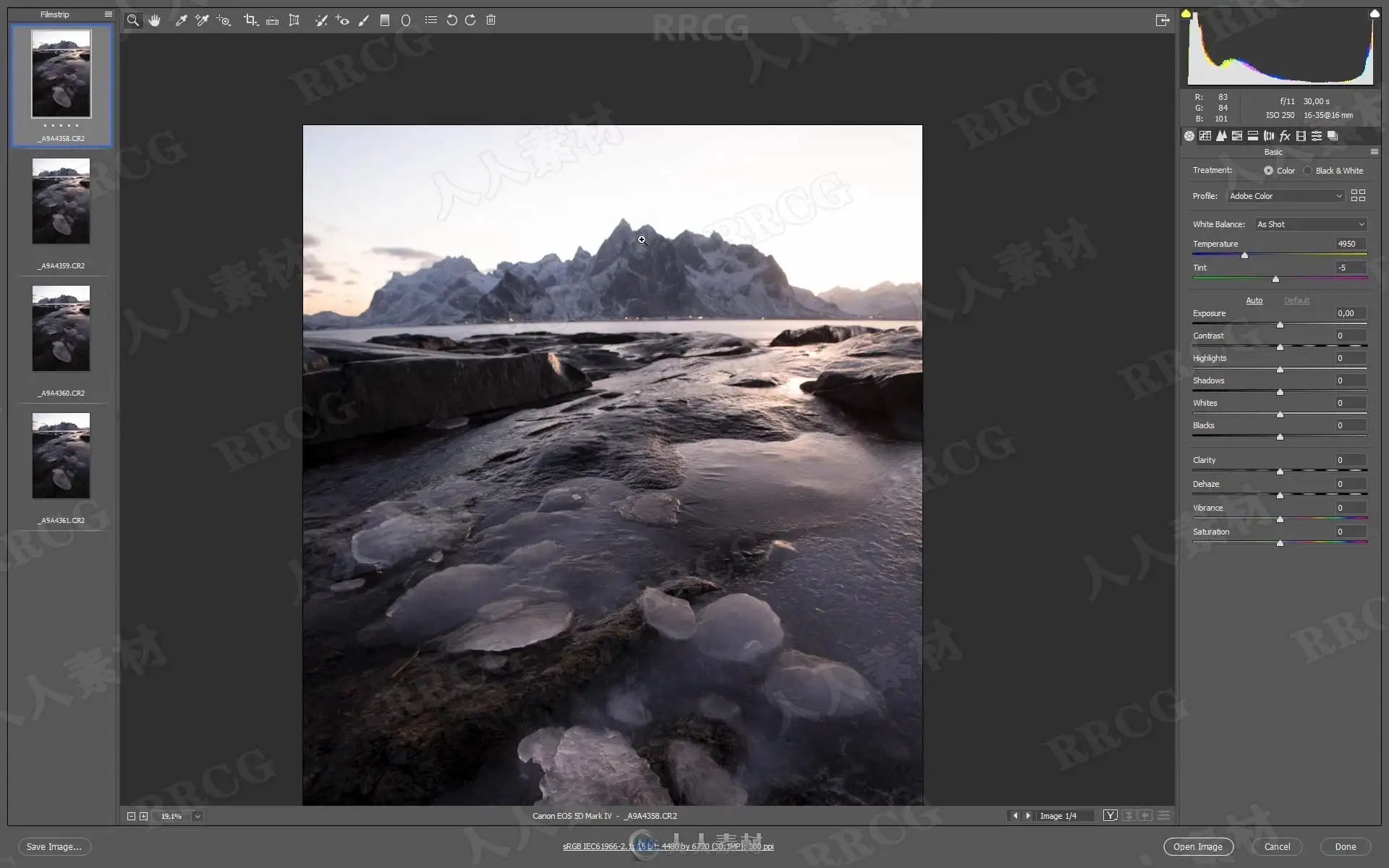Select thumbnail _A9A4361.CR2 in filmstrip
This screenshot has height=868, width=1389.
(61, 456)
